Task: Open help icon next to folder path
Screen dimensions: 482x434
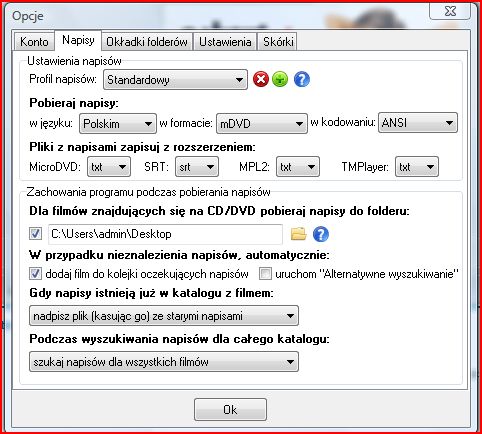Action: 321,234
